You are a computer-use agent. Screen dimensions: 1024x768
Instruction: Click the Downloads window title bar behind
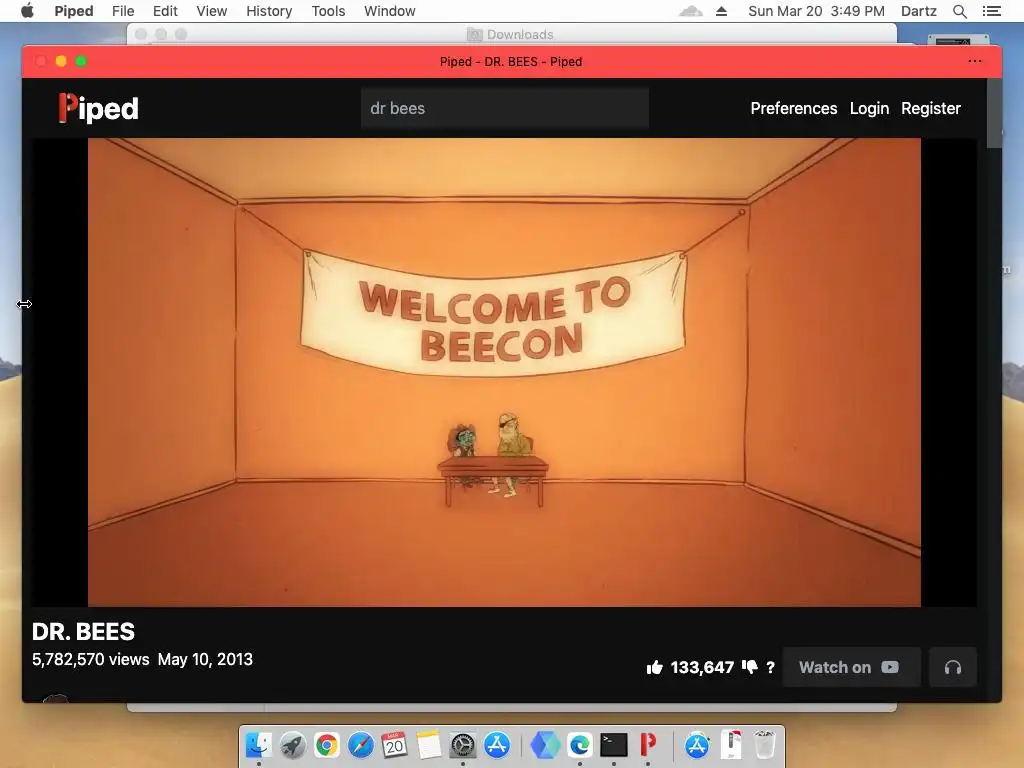pyautogui.click(x=511, y=34)
